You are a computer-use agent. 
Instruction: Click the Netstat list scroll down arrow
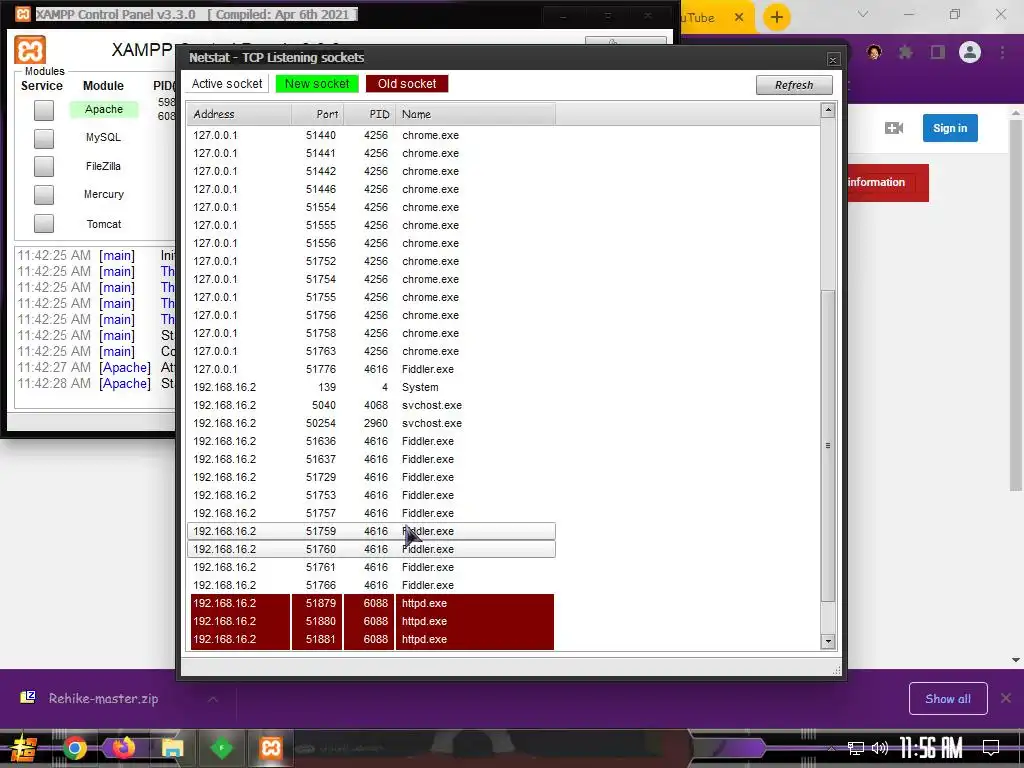pos(828,641)
